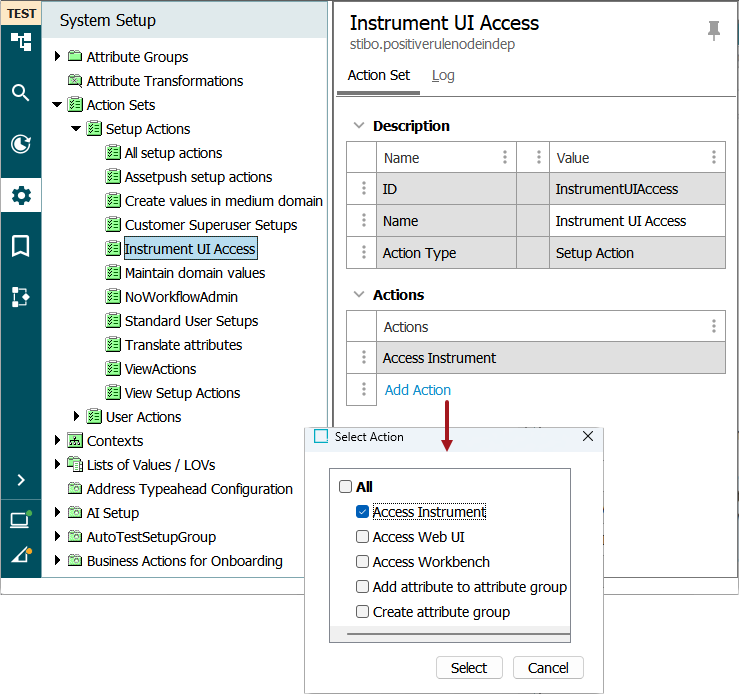The image size is (739, 694).
Task: Enable the Access Web UI checkbox
Action: click(x=363, y=537)
